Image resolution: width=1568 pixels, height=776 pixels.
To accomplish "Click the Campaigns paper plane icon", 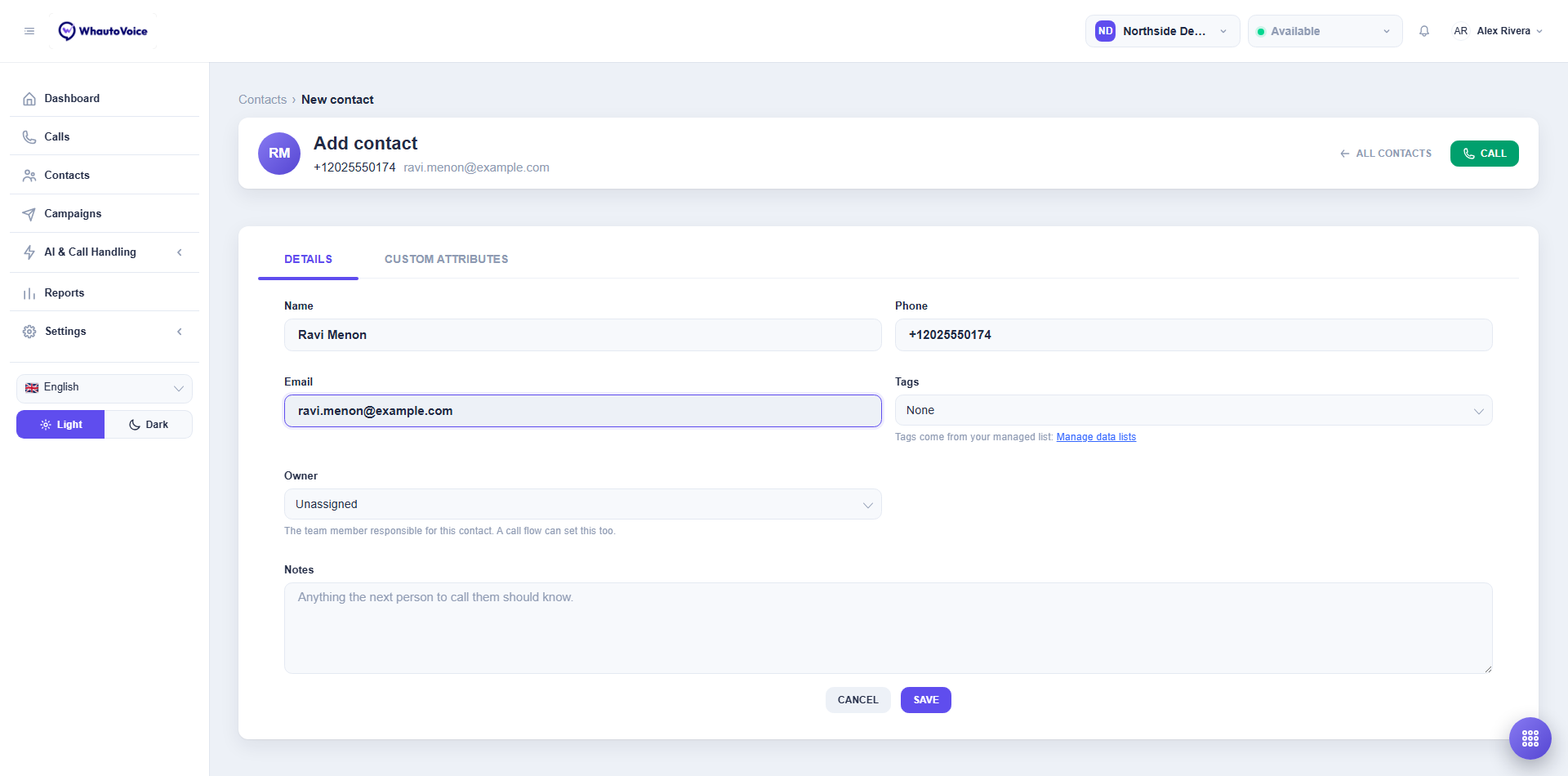I will tap(29, 214).
